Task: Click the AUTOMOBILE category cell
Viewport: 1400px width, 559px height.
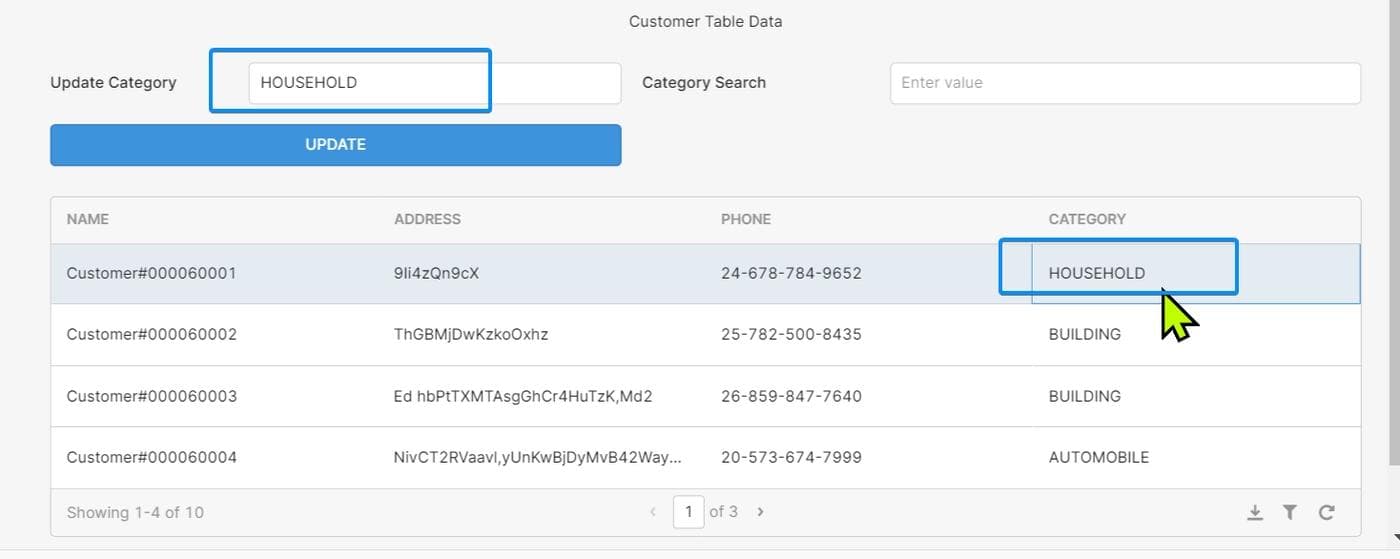Action: point(1098,457)
